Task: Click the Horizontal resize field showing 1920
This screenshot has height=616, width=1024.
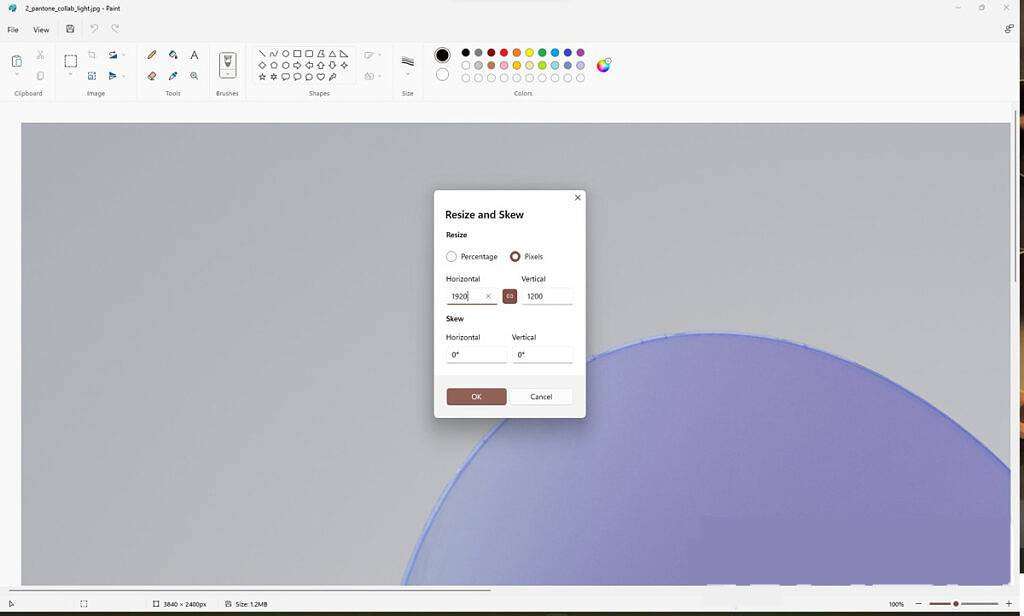Action: (x=472, y=297)
